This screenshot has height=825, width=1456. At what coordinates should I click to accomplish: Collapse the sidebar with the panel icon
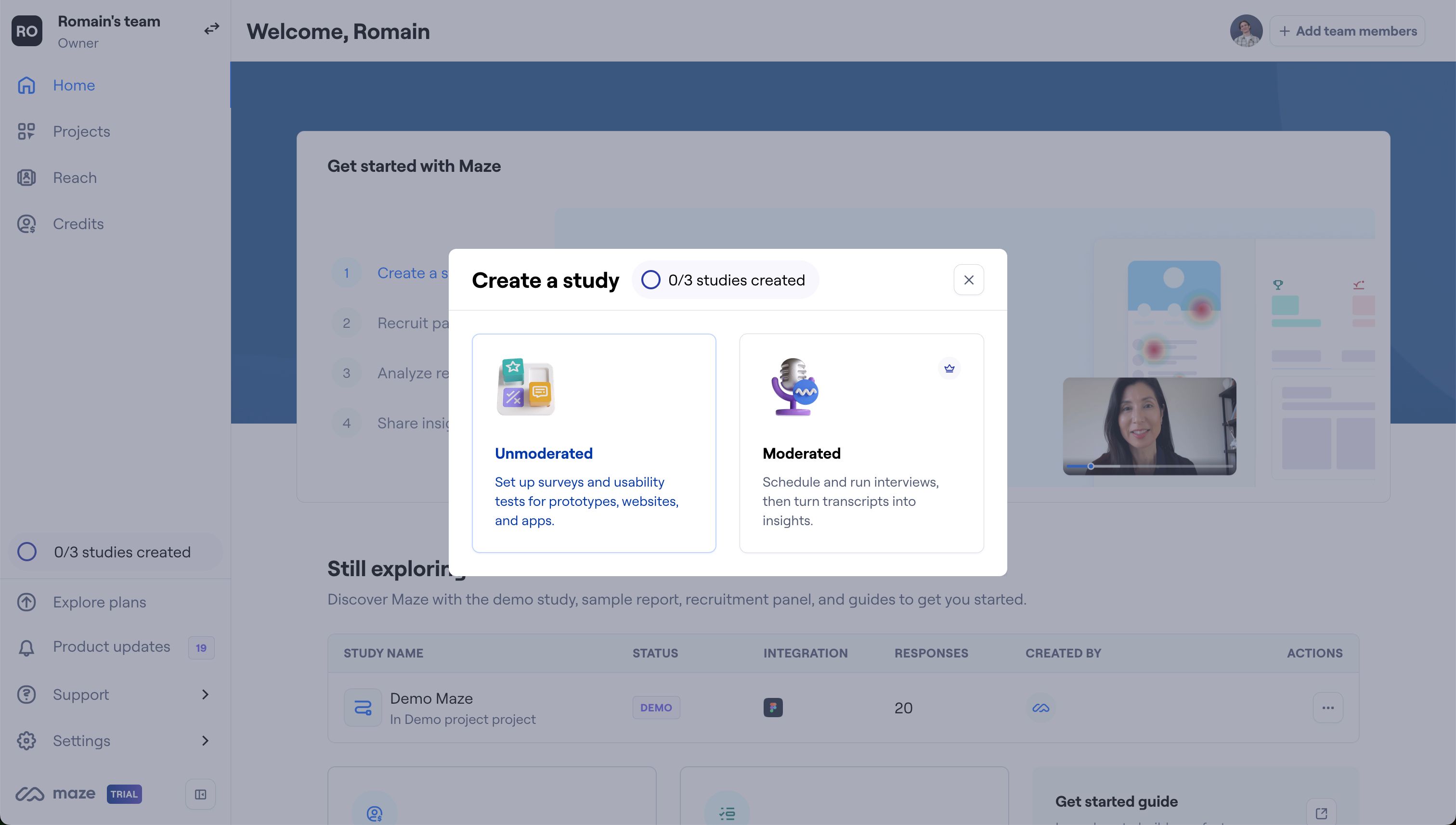pyautogui.click(x=201, y=794)
